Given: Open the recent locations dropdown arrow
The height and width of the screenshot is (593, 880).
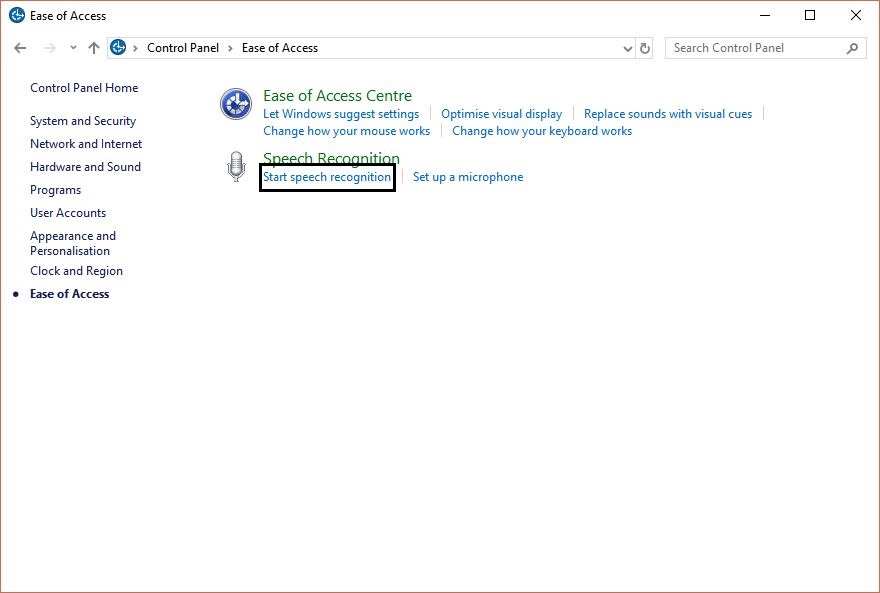Looking at the screenshot, I should coord(73,48).
